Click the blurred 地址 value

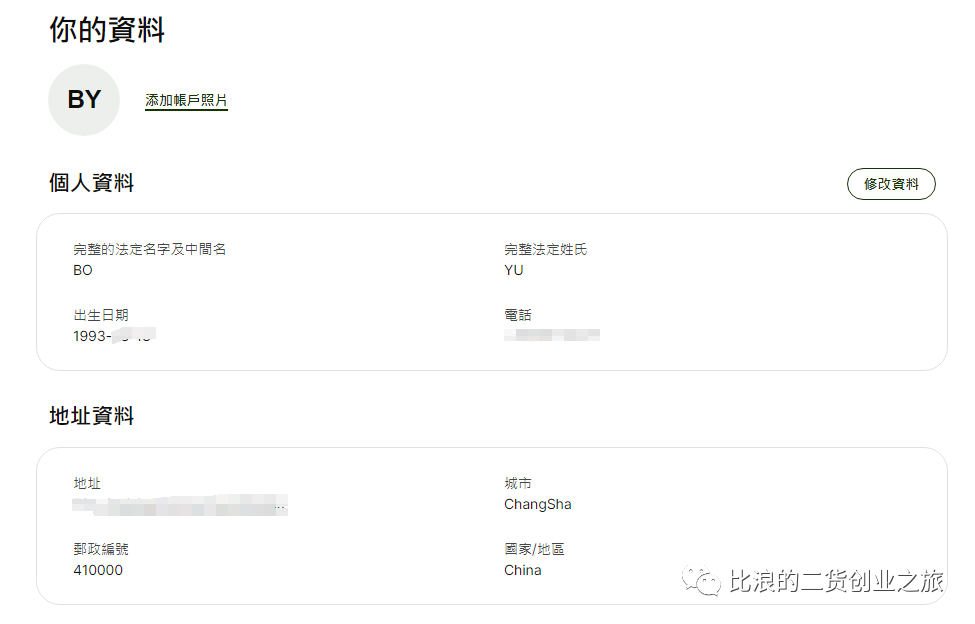180,505
